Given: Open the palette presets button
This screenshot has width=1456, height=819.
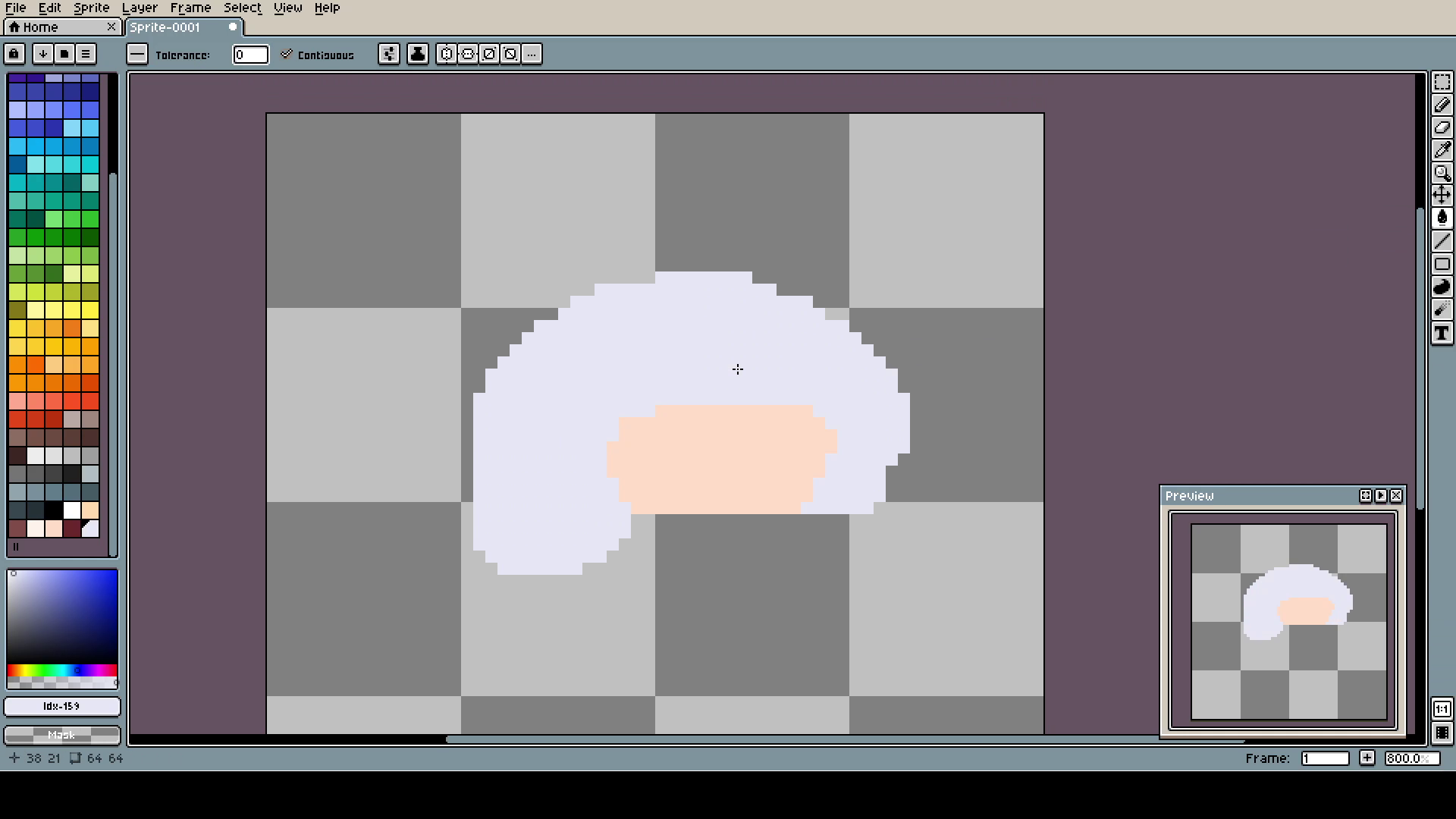Looking at the screenshot, I should [x=64, y=54].
